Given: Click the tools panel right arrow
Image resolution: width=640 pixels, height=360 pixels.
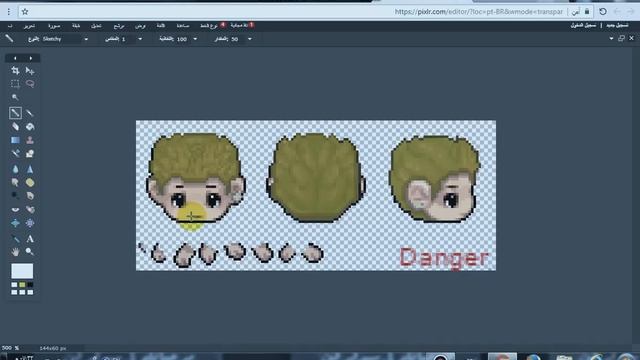Looking at the screenshot, I should (31, 58).
